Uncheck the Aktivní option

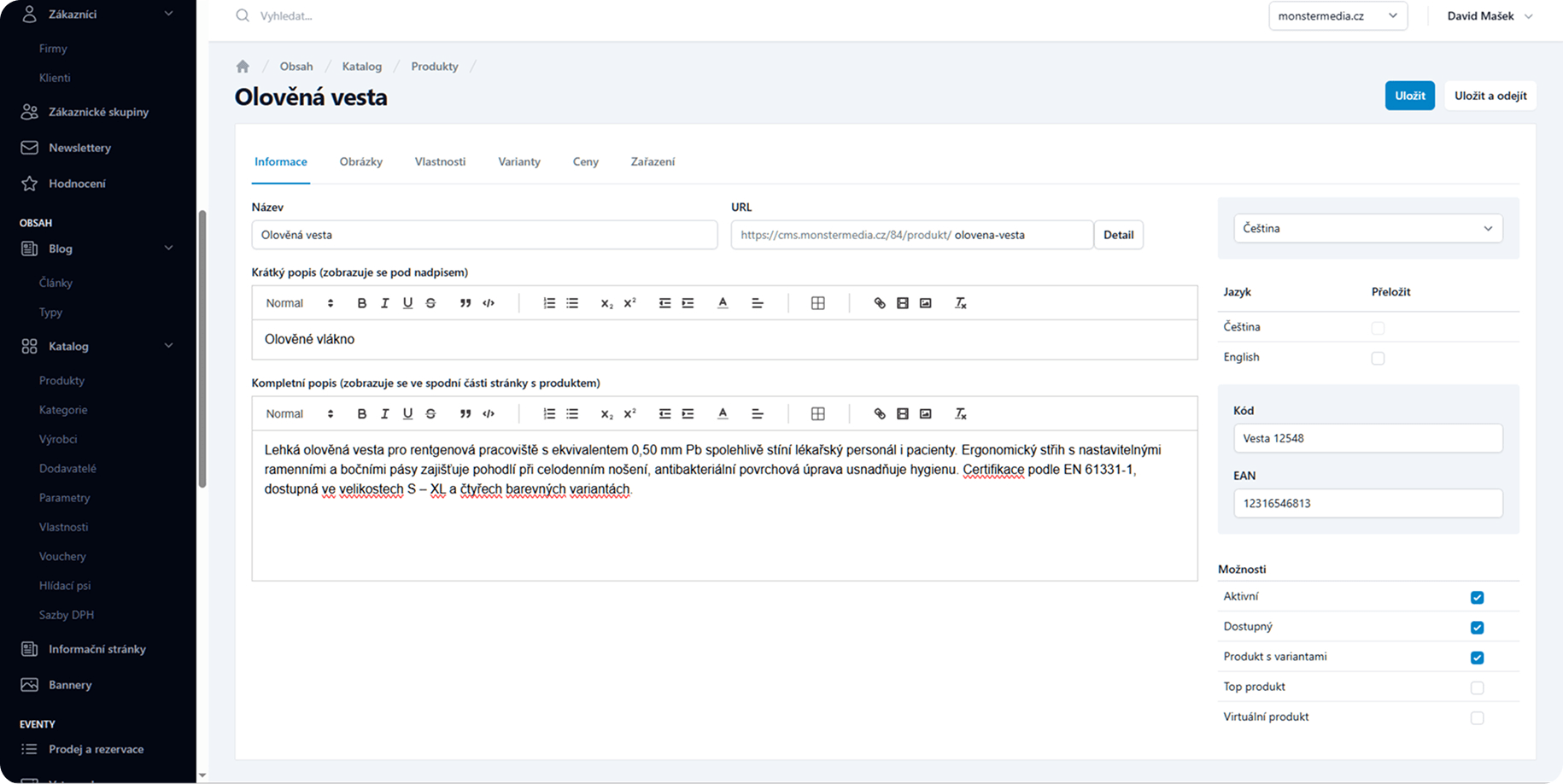click(x=1477, y=598)
